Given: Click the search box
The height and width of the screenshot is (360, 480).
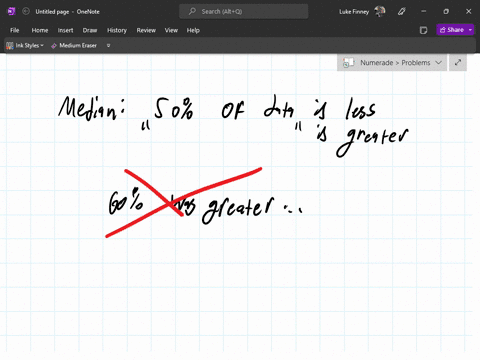Looking at the screenshot, I should pyautogui.click(x=244, y=11).
